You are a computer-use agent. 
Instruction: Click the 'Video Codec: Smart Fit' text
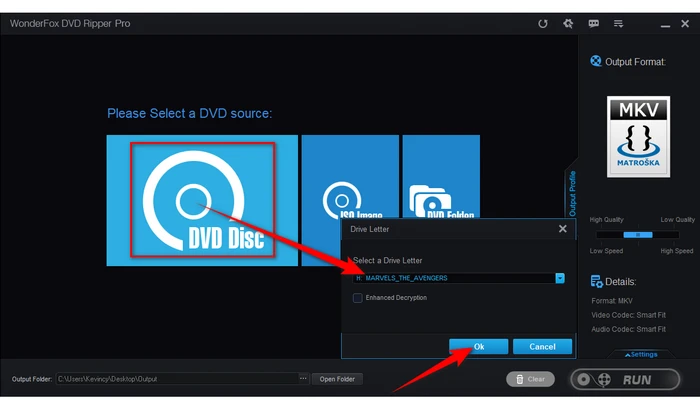(x=629, y=315)
